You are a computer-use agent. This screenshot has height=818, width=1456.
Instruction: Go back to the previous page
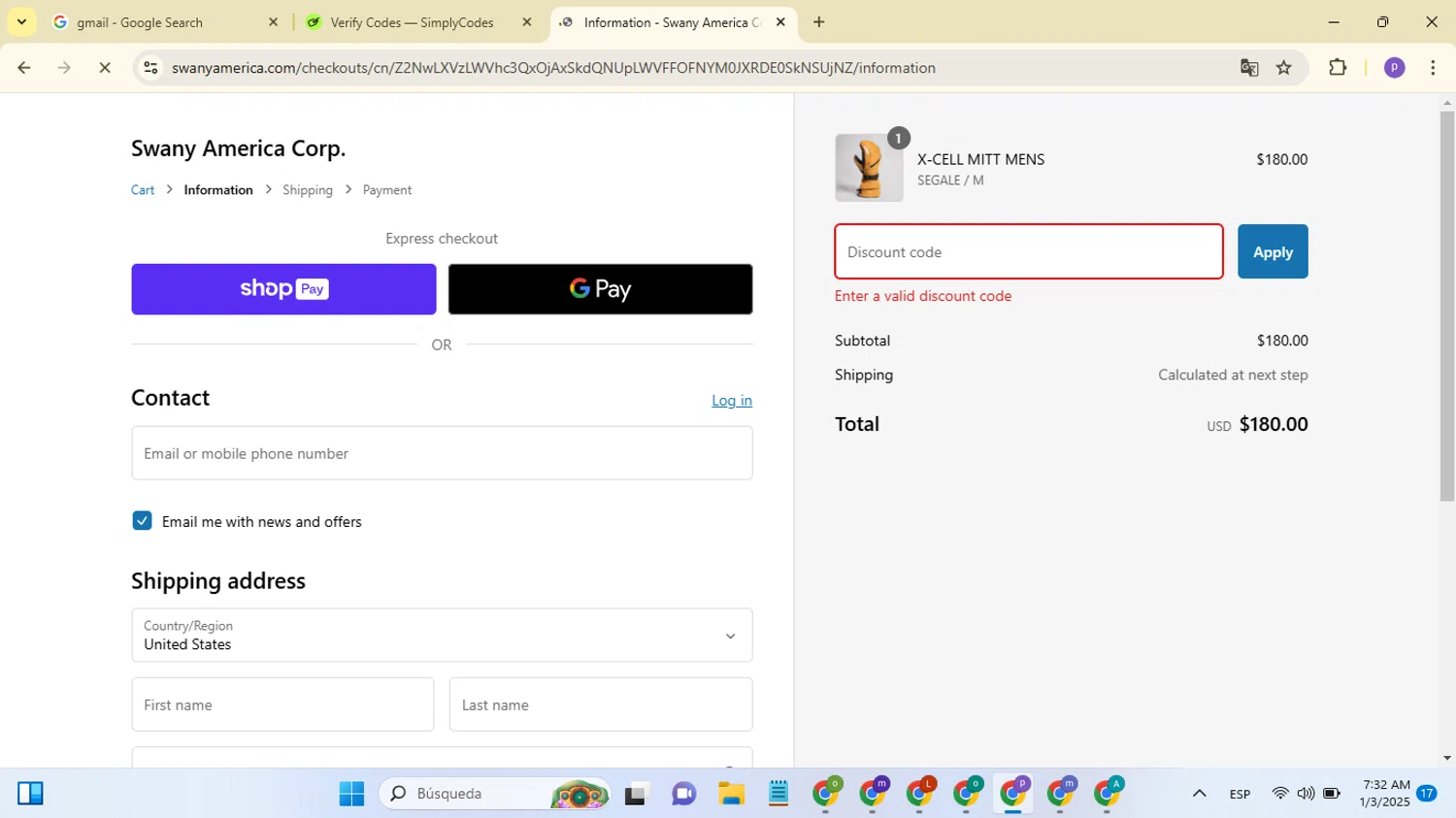click(x=23, y=68)
